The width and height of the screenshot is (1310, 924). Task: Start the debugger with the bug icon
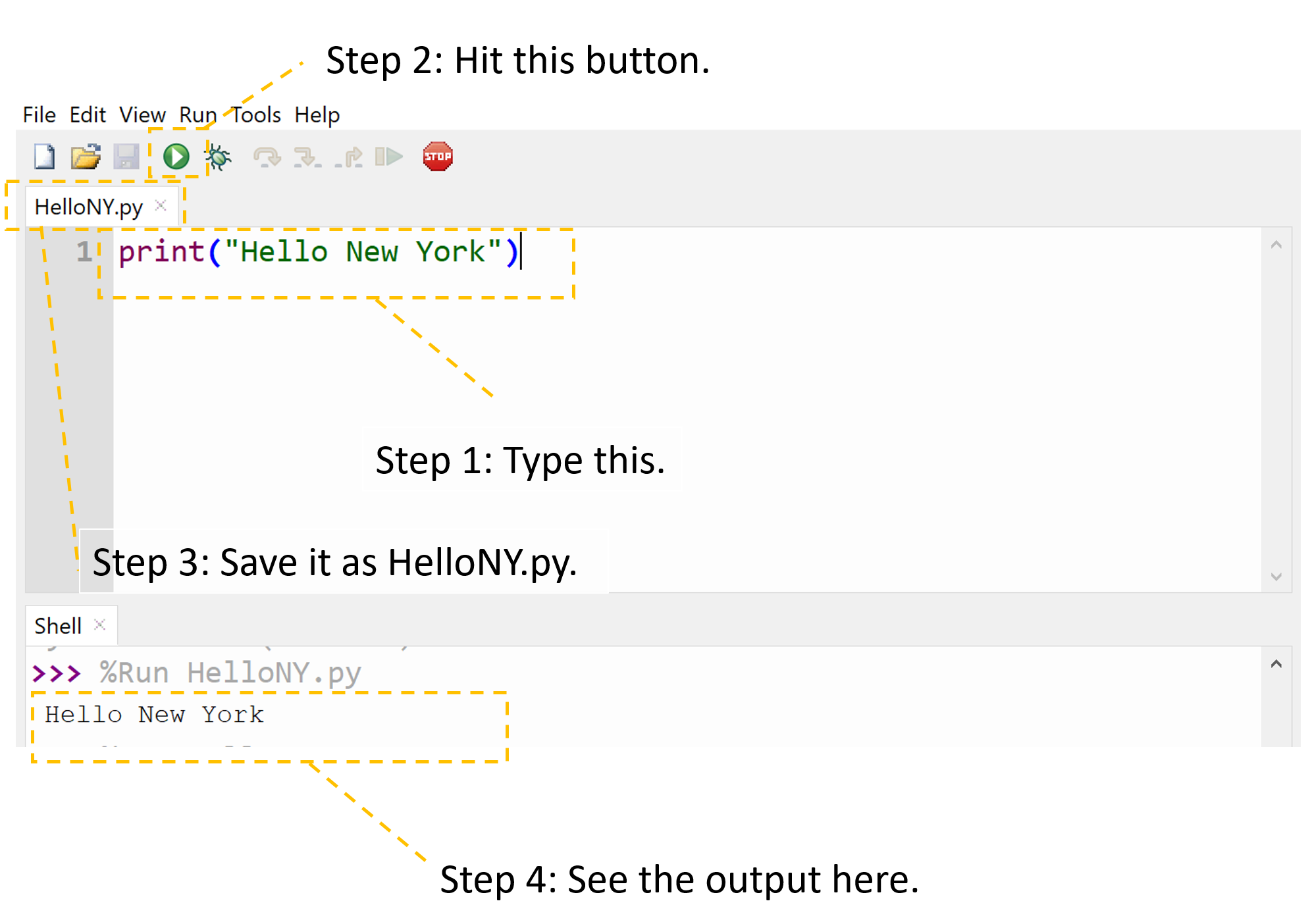click(218, 156)
